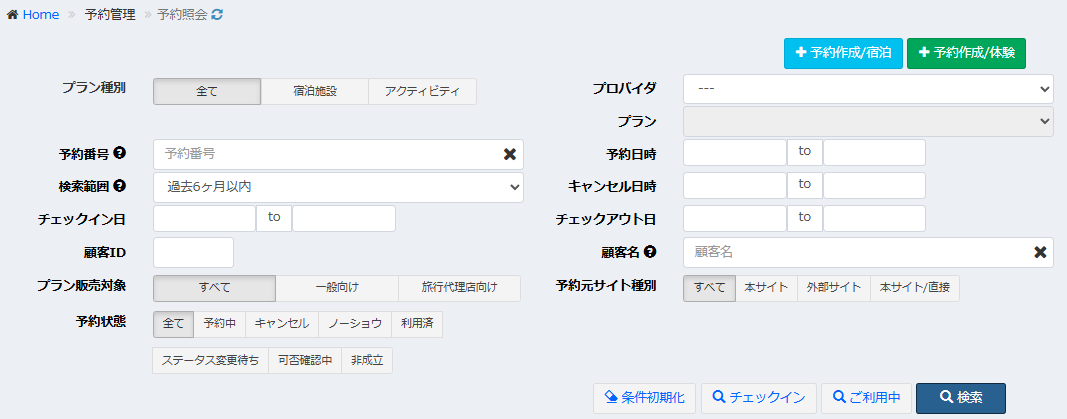Select 宿泊施設 plan type

[314, 92]
